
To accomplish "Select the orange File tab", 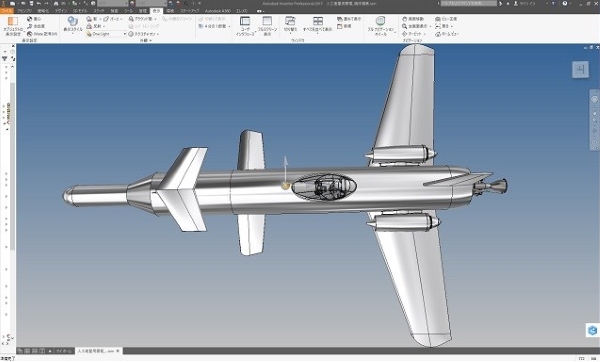I will coord(7,11).
